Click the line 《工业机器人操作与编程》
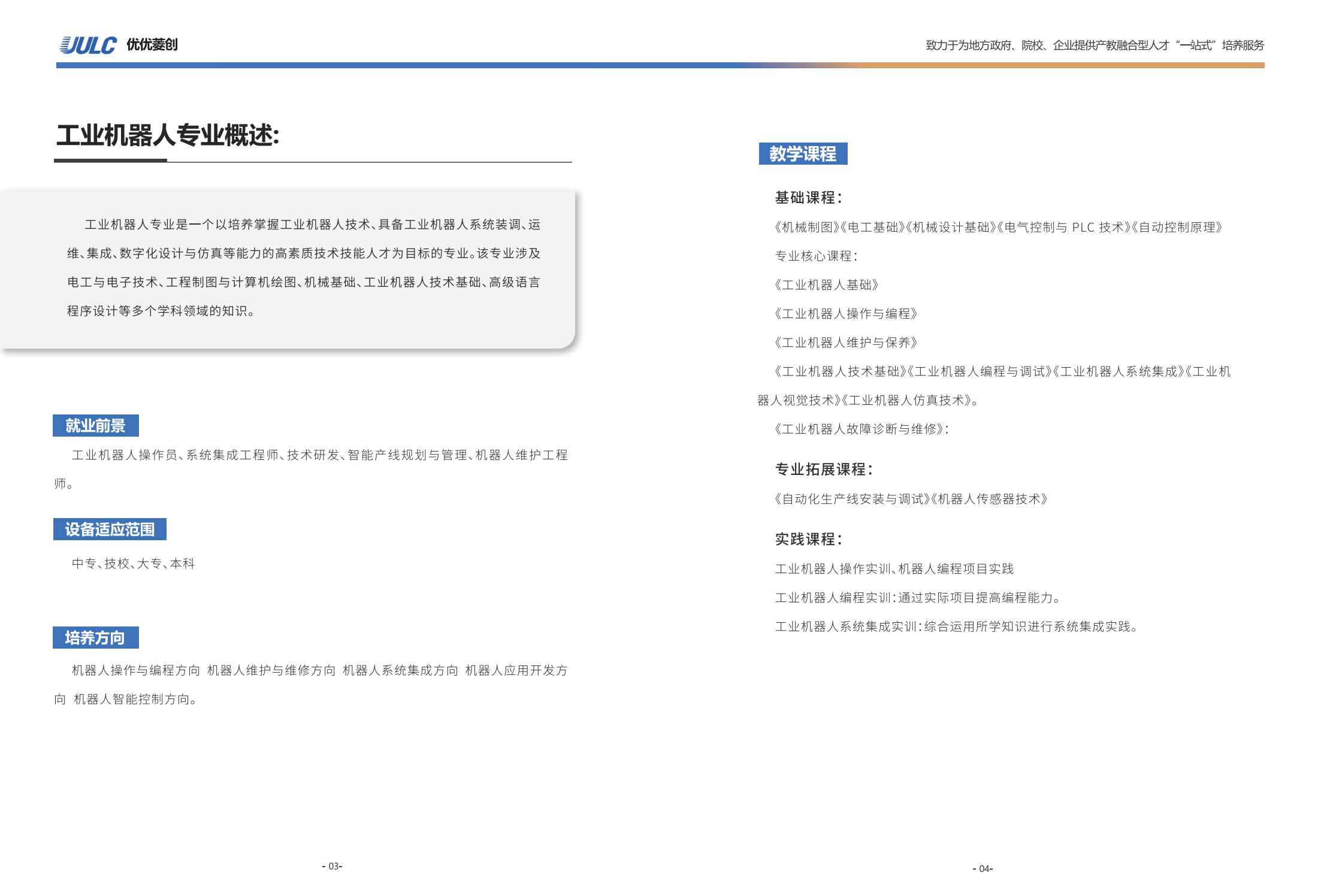The width and height of the screenshot is (1321, 896). 846,314
